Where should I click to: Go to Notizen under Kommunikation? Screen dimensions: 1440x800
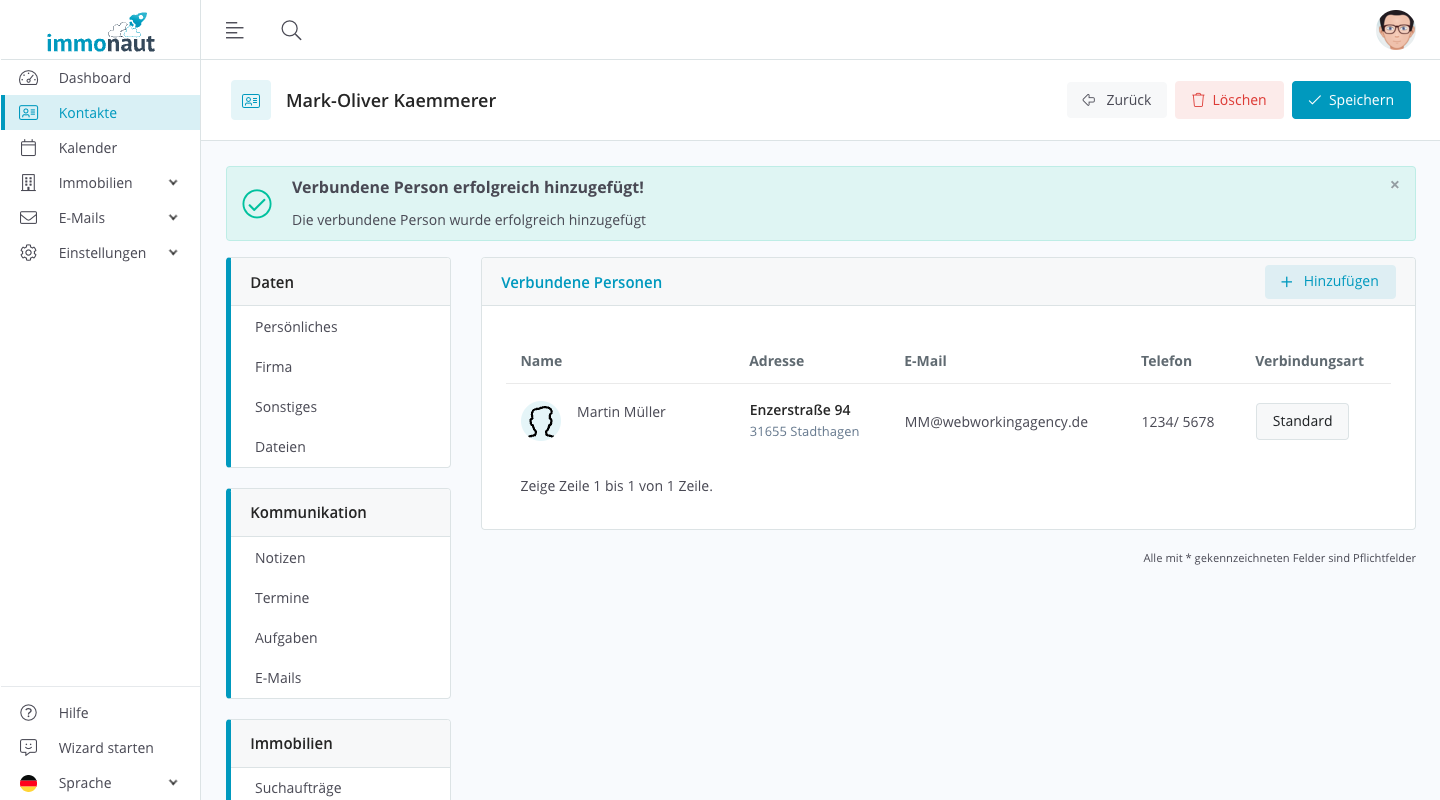coord(280,558)
